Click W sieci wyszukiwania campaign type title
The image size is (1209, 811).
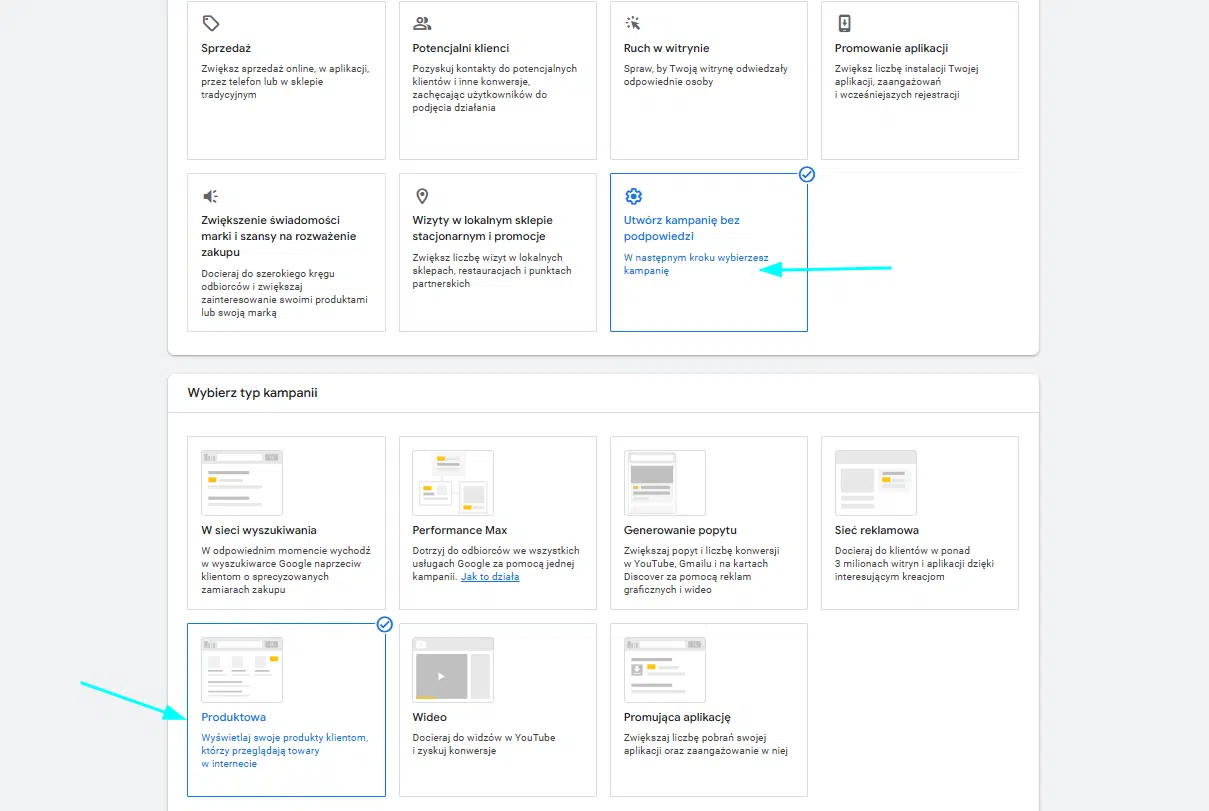[259, 530]
